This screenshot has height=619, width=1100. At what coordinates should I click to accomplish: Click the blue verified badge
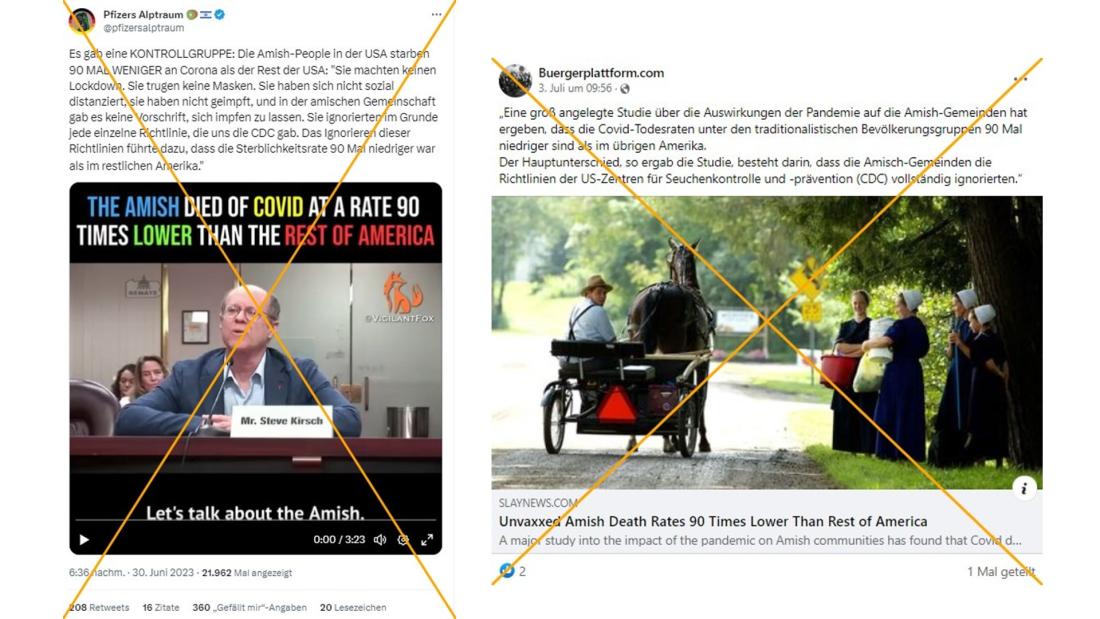(x=220, y=14)
